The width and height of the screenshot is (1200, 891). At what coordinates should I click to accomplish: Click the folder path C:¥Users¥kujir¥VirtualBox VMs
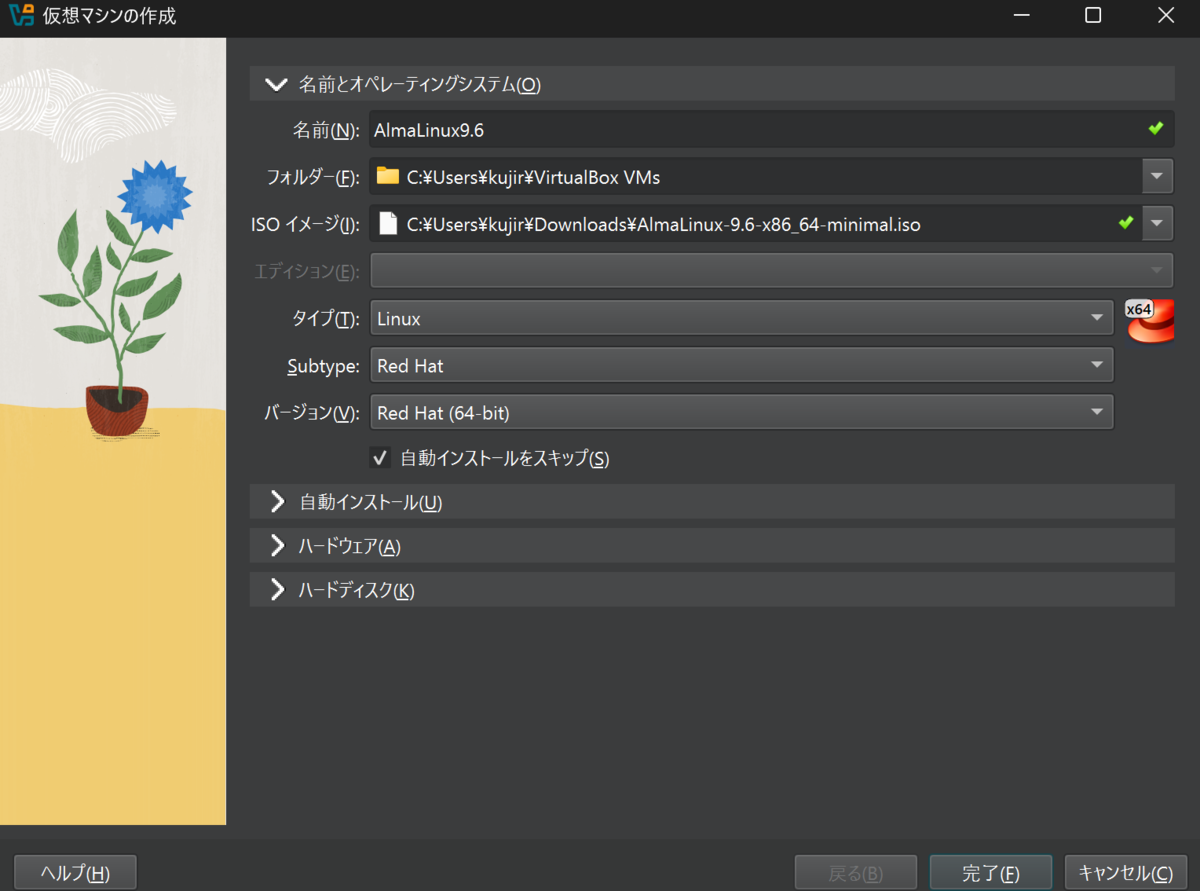click(533, 178)
